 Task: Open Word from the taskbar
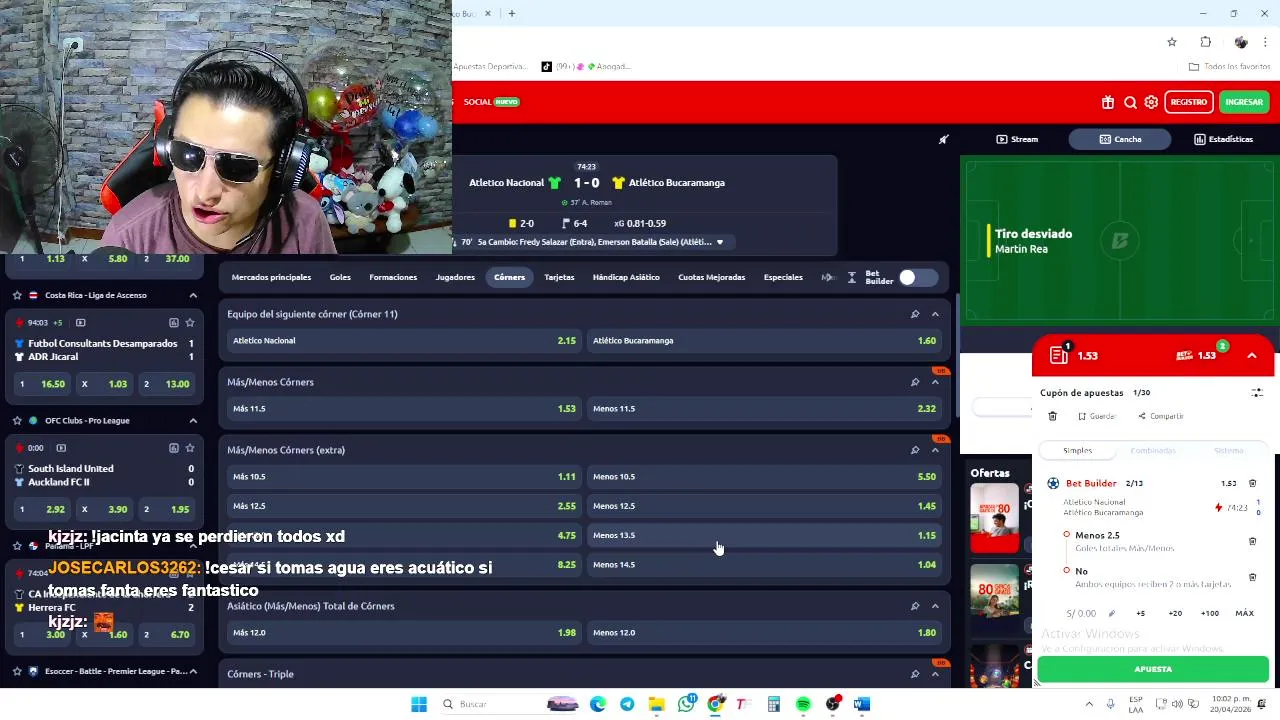862,704
